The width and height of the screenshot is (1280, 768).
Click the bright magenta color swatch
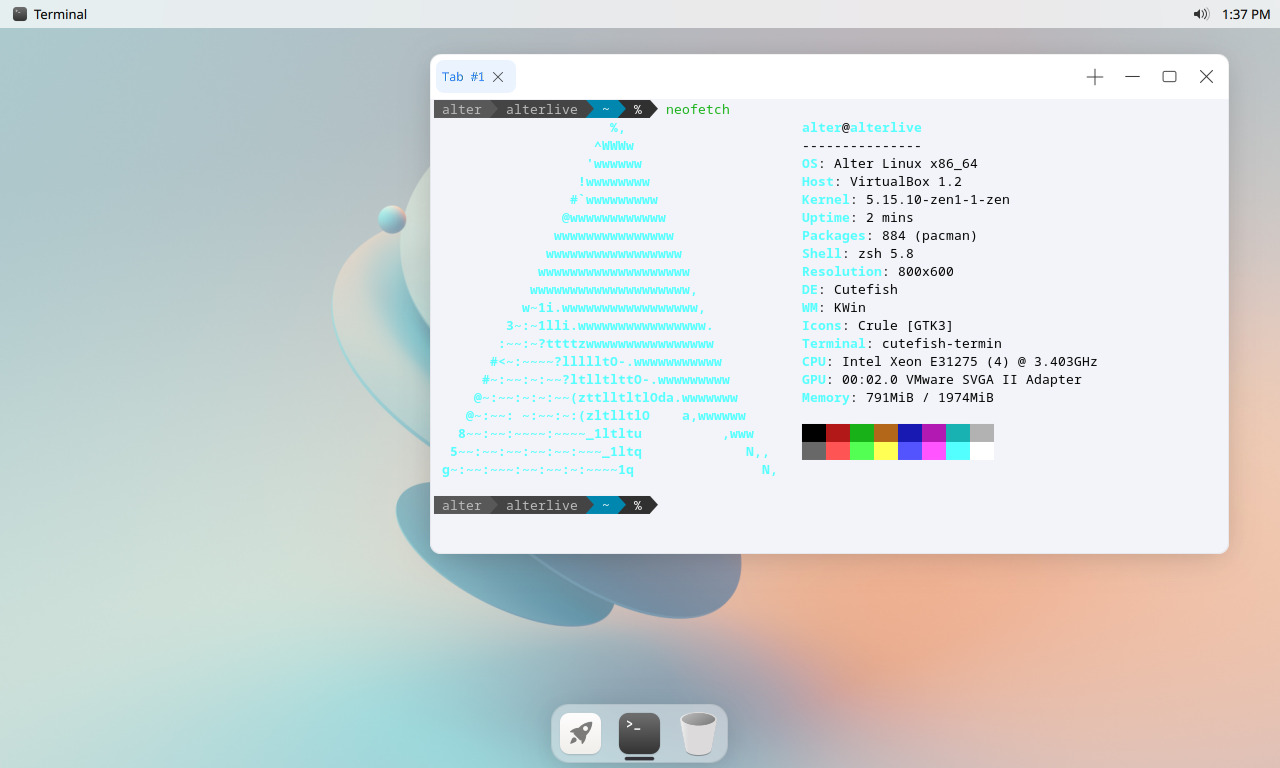coord(934,451)
